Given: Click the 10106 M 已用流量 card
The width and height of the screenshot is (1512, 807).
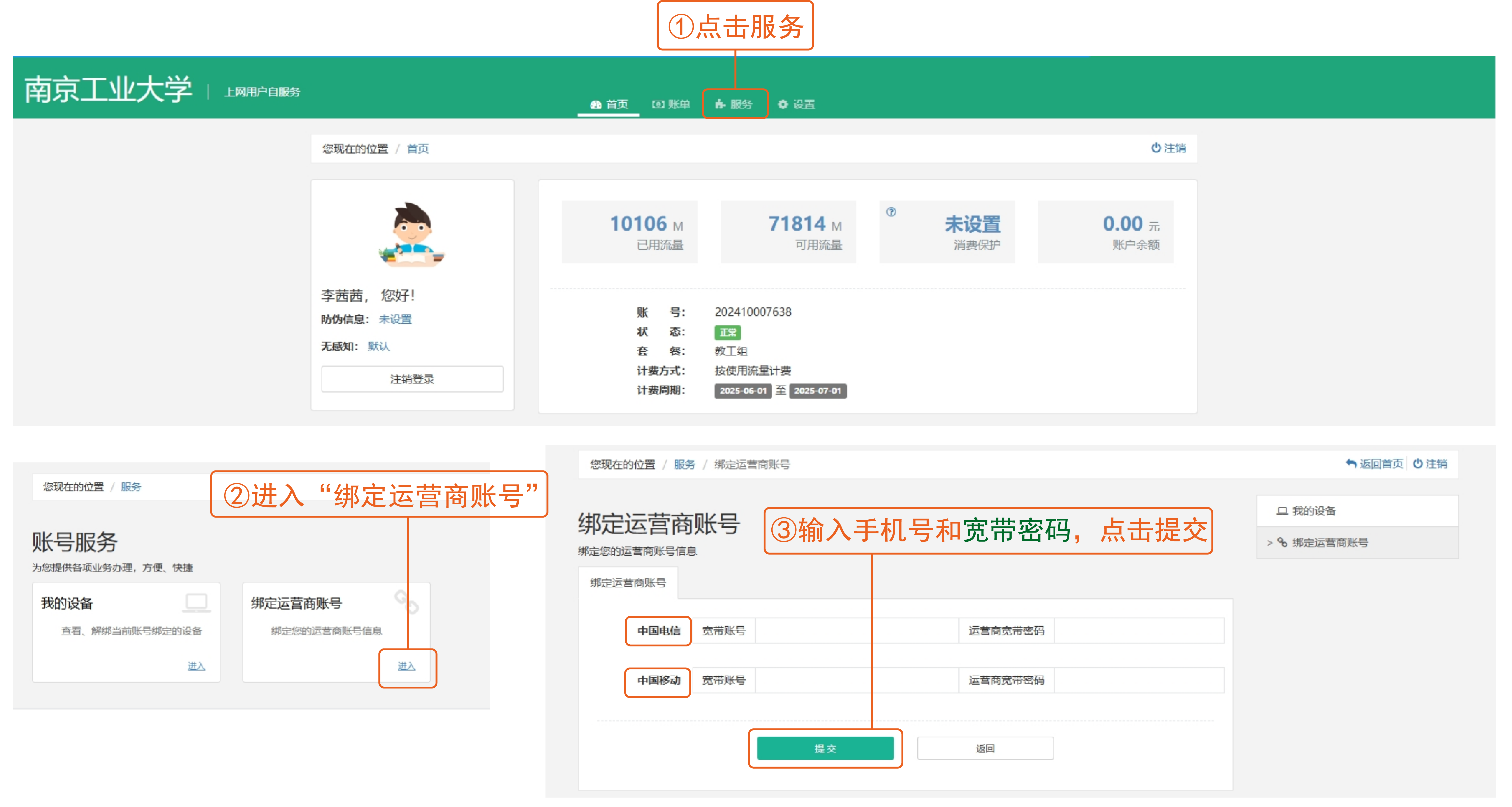Looking at the screenshot, I should (x=629, y=232).
